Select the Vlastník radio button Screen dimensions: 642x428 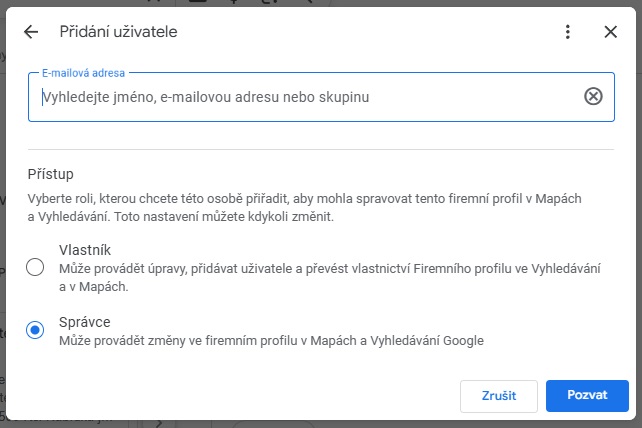pyautogui.click(x=35, y=267)
